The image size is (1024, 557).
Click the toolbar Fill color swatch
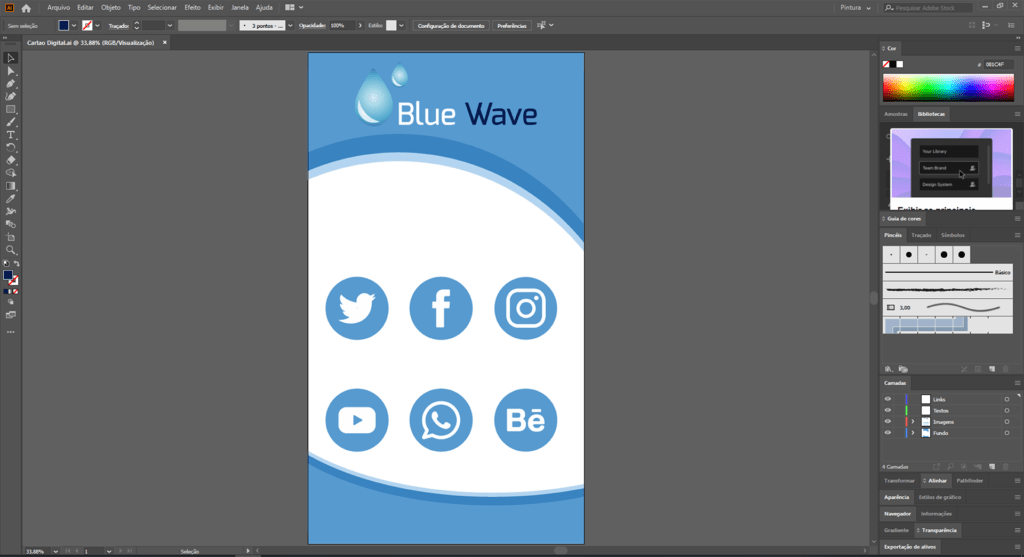point(7,275)
